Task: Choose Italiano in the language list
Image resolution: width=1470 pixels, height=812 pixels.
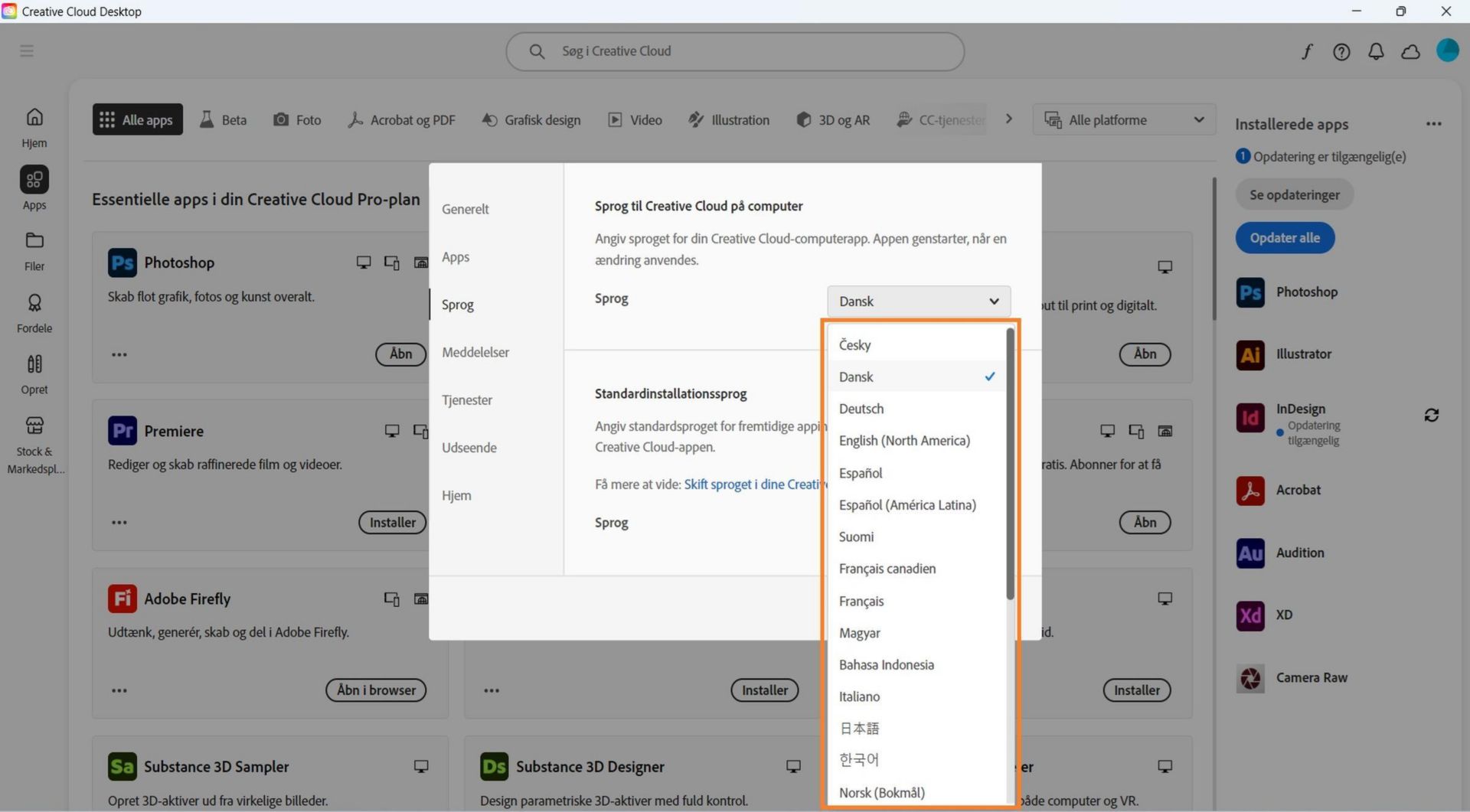Action: click(916, 696)
